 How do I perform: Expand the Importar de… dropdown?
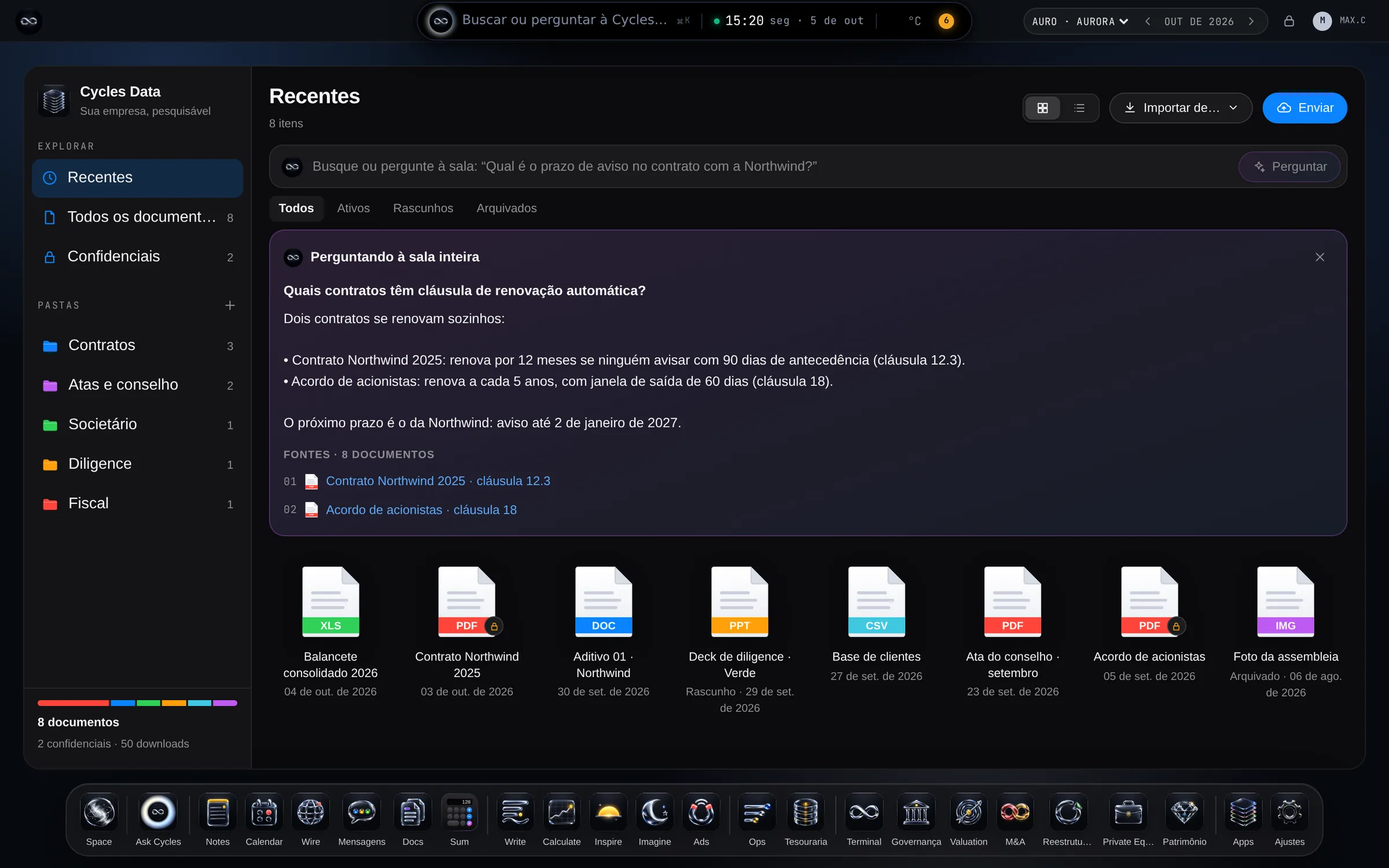[1181, 108]
